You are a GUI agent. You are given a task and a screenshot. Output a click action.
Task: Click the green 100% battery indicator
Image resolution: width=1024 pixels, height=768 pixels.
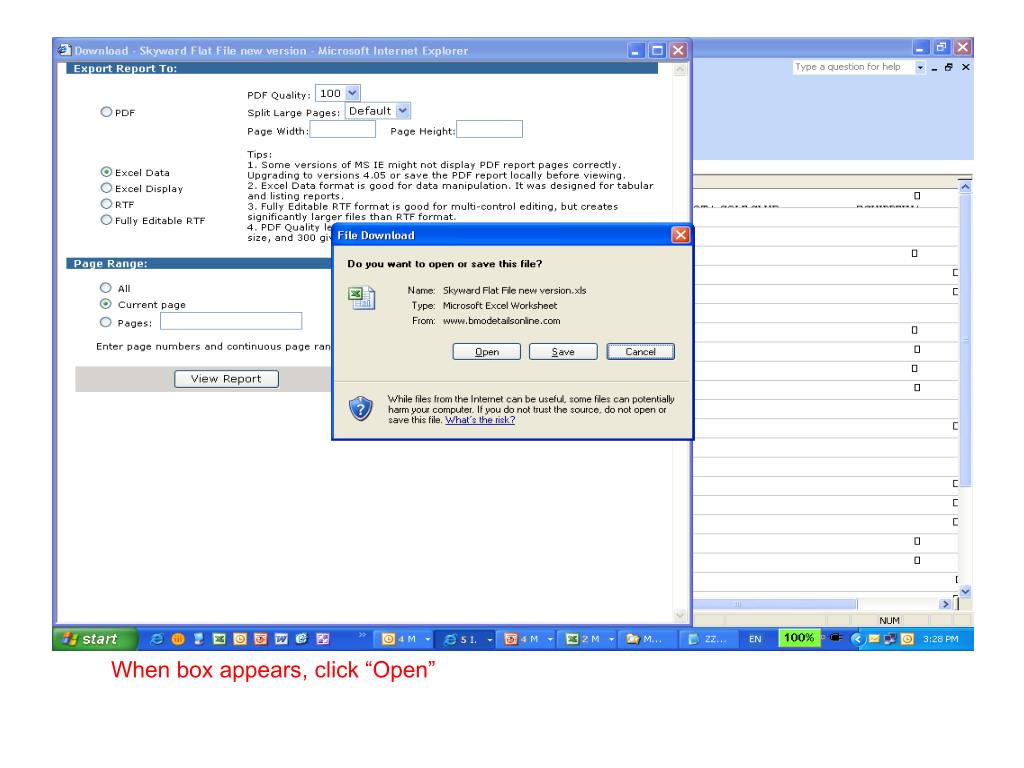[798, 638]
